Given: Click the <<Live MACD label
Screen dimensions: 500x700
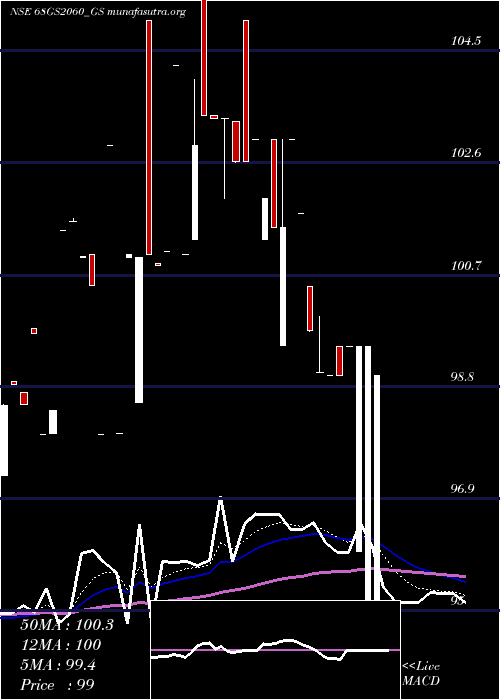Looking at the screenshot, I should click(x=421, y=673).
